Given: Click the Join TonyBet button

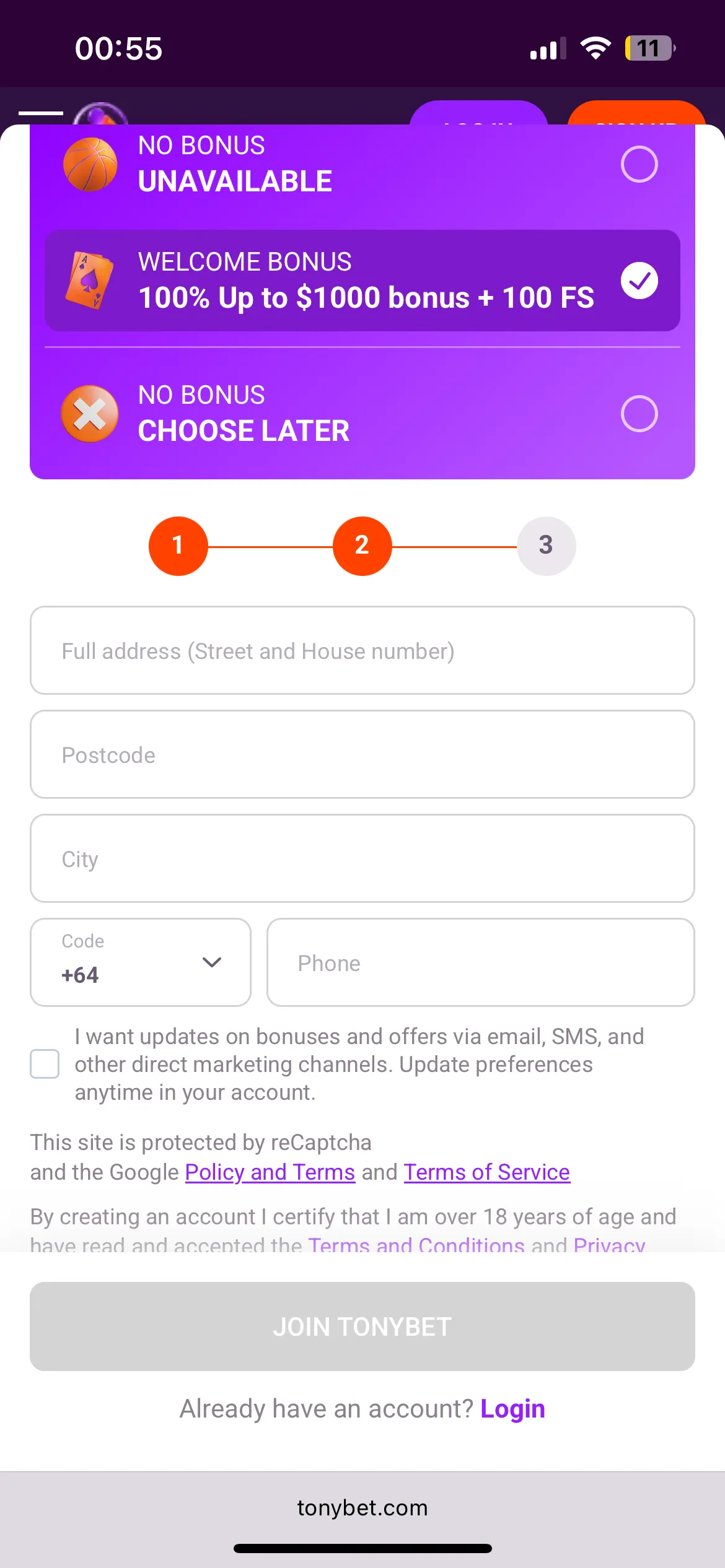Looking at the screenshot, I should click(x=362, y=1326).
